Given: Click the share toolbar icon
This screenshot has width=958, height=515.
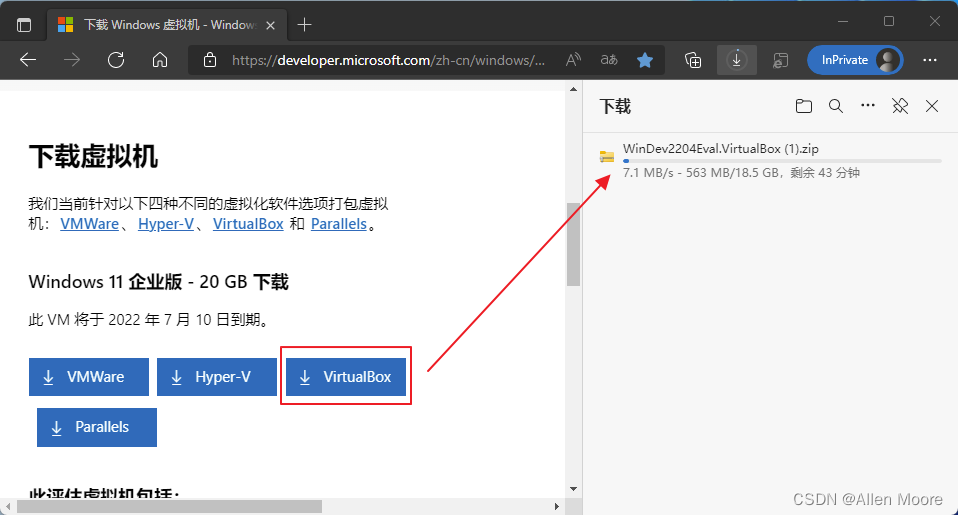Looking at the screenshot, I should coord(780,60).
